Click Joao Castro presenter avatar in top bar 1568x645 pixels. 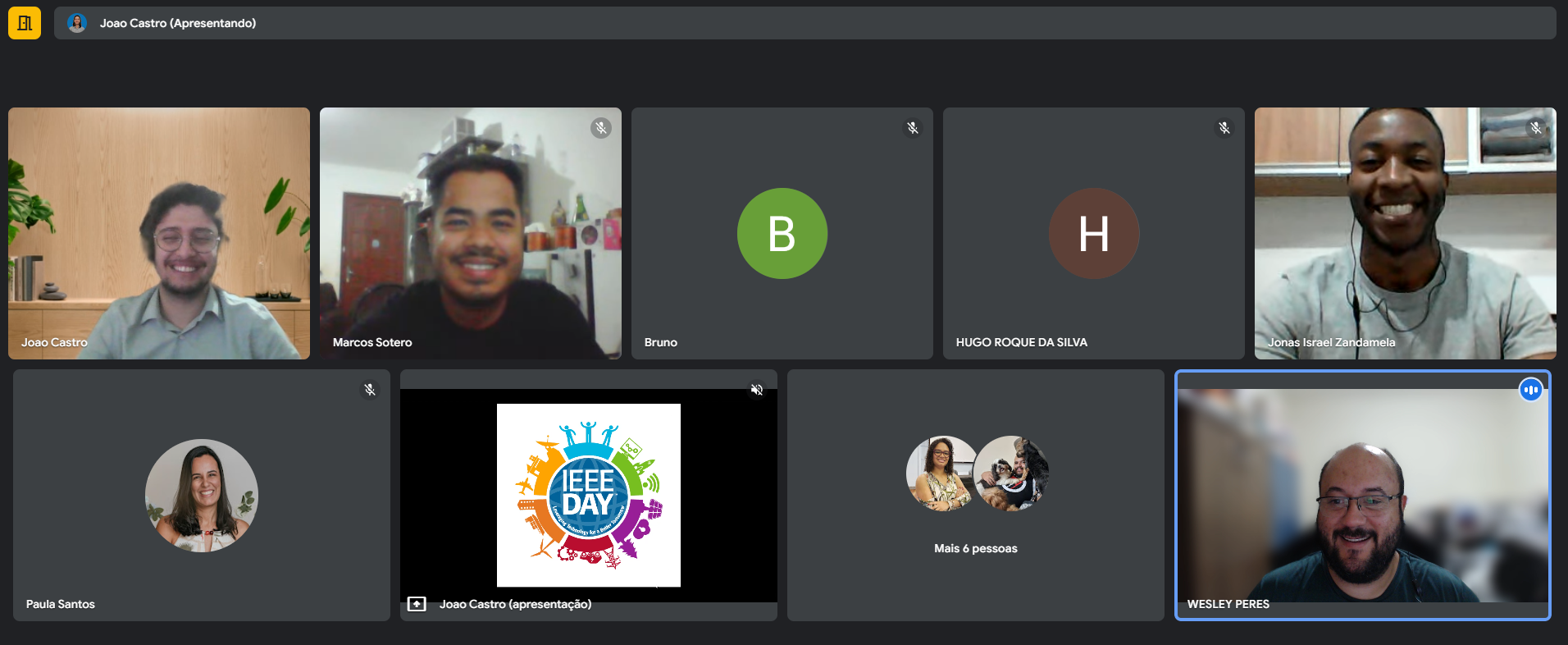tap(77, 23)
